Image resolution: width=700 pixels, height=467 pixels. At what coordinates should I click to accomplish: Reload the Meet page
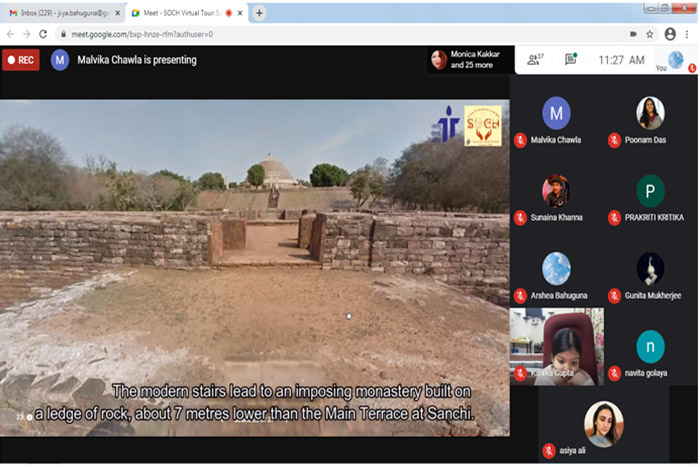point(43,34)
